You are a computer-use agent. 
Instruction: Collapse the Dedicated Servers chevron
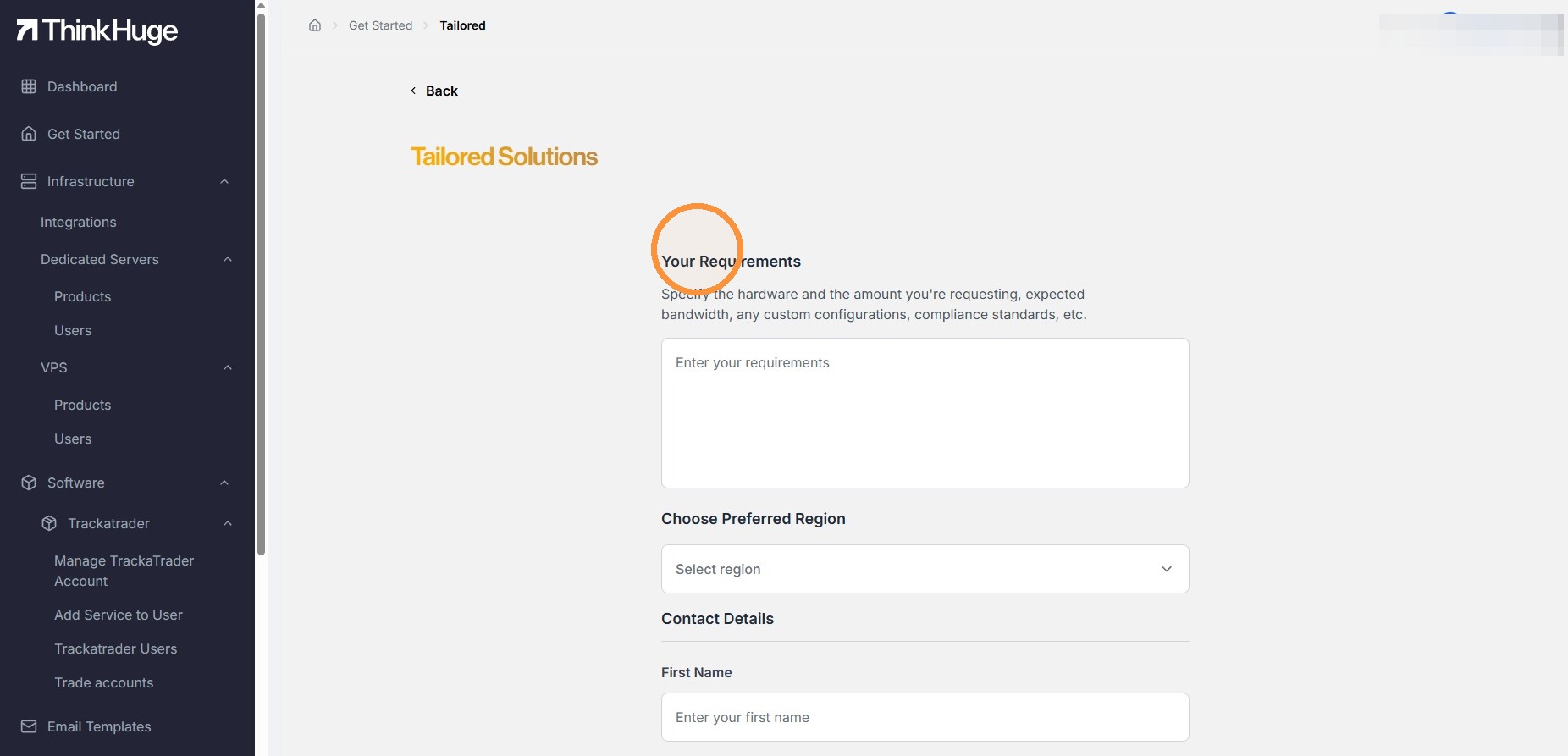point(228,259)
